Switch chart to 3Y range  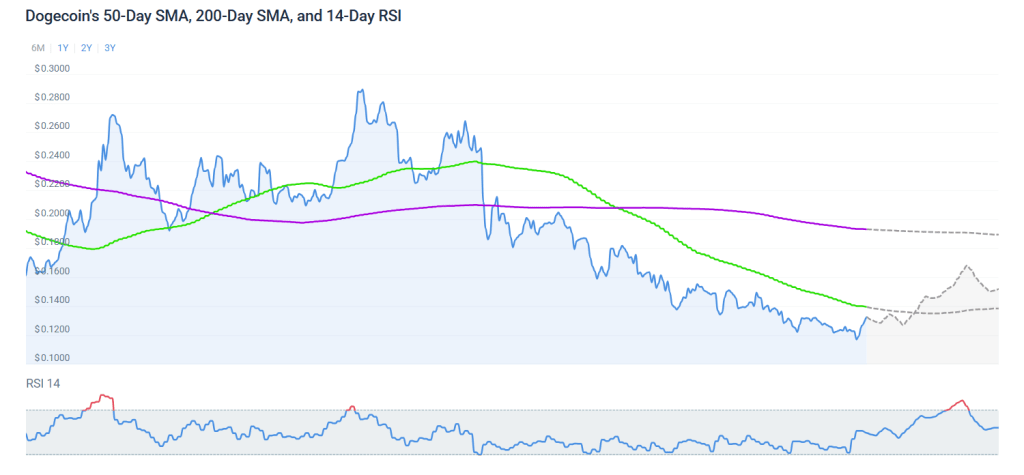[110, 48]
